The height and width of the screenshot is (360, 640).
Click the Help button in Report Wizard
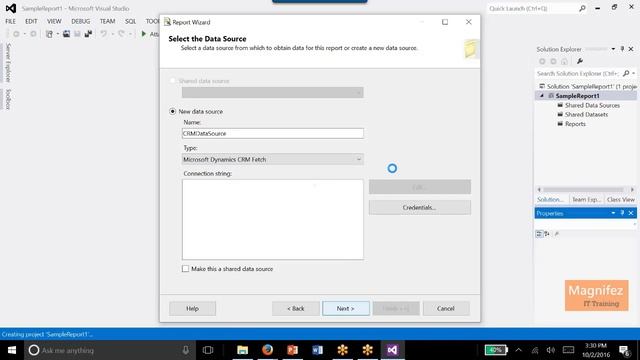coord(192,309)
